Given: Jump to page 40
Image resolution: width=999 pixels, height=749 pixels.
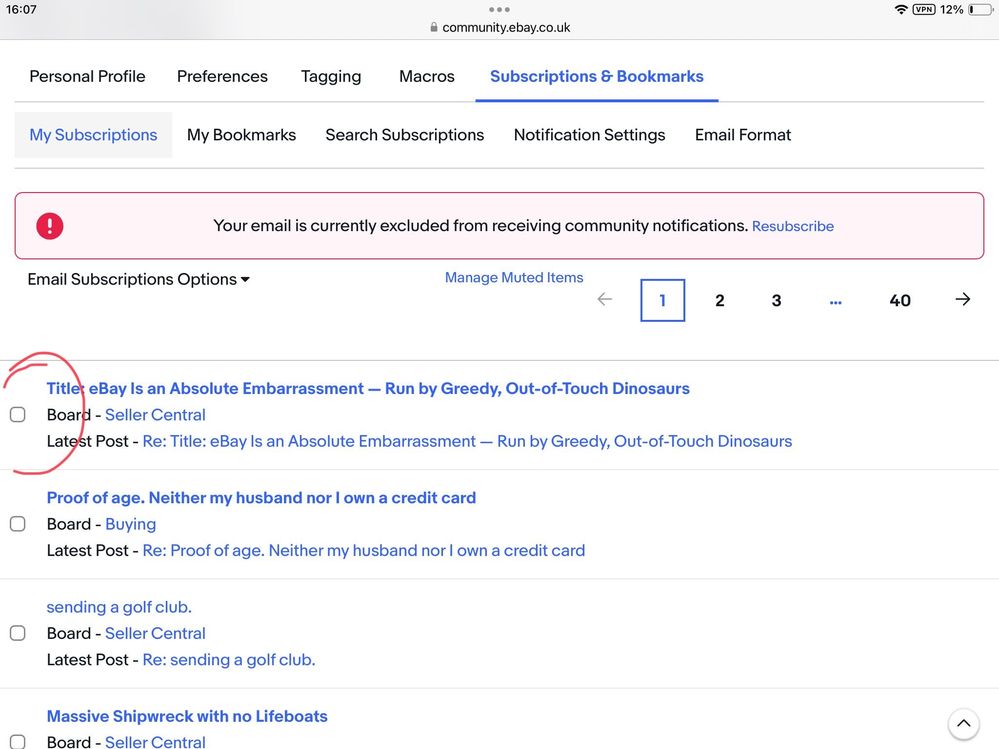Looking at the screenshot, I should coord(900,300).
